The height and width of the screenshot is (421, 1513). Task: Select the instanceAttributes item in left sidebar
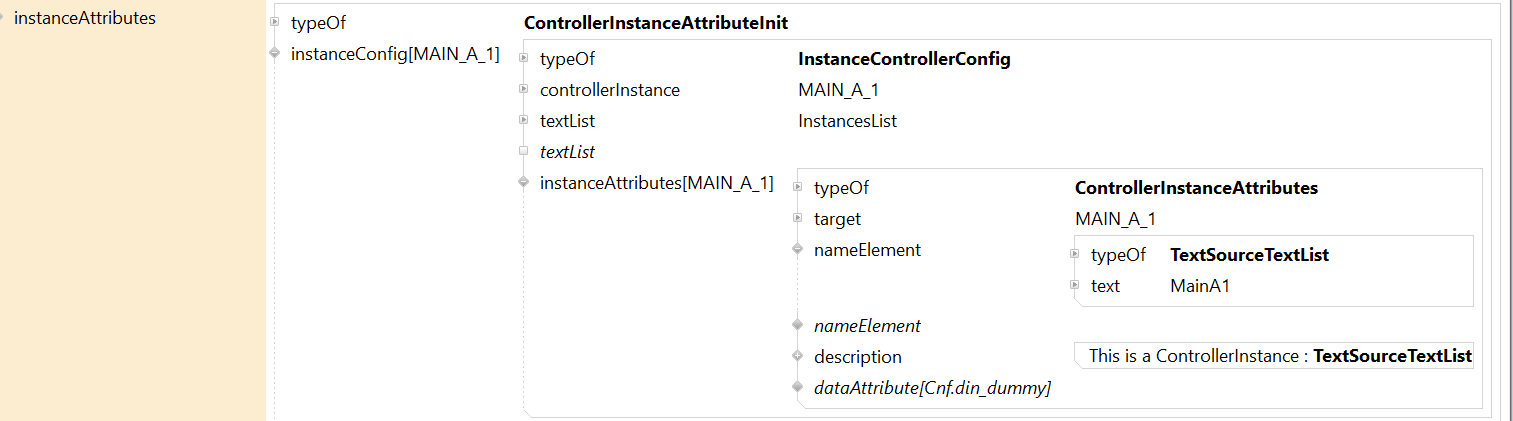click(85, 18)
